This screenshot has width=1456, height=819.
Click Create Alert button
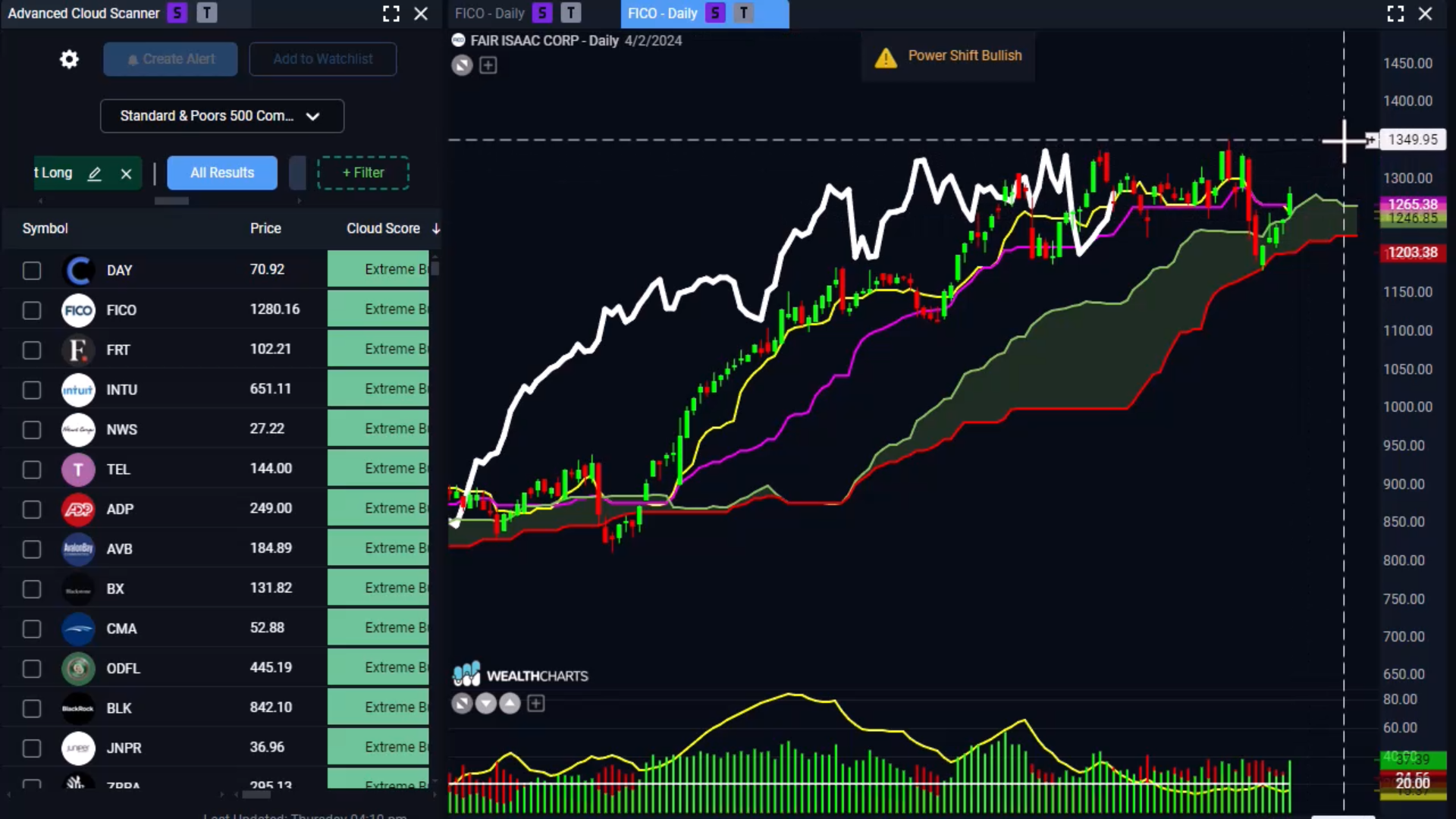coord(171,59)
